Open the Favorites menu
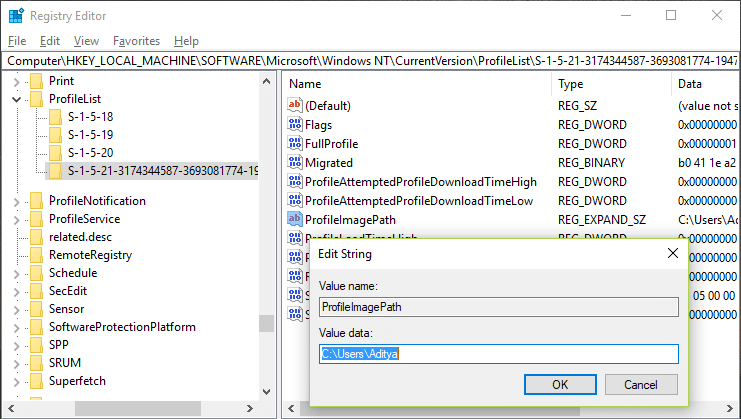This screenshot has width=741, height=419. (x=136, y=41)
